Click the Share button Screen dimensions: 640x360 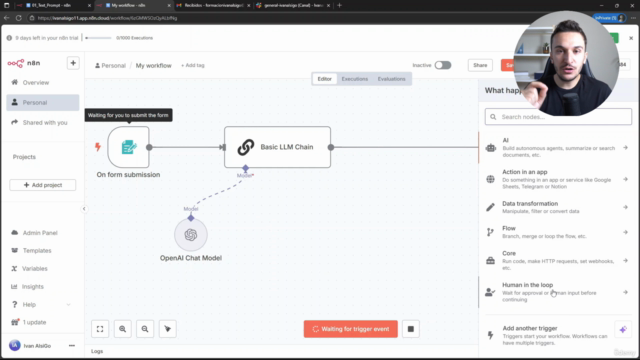480,65
